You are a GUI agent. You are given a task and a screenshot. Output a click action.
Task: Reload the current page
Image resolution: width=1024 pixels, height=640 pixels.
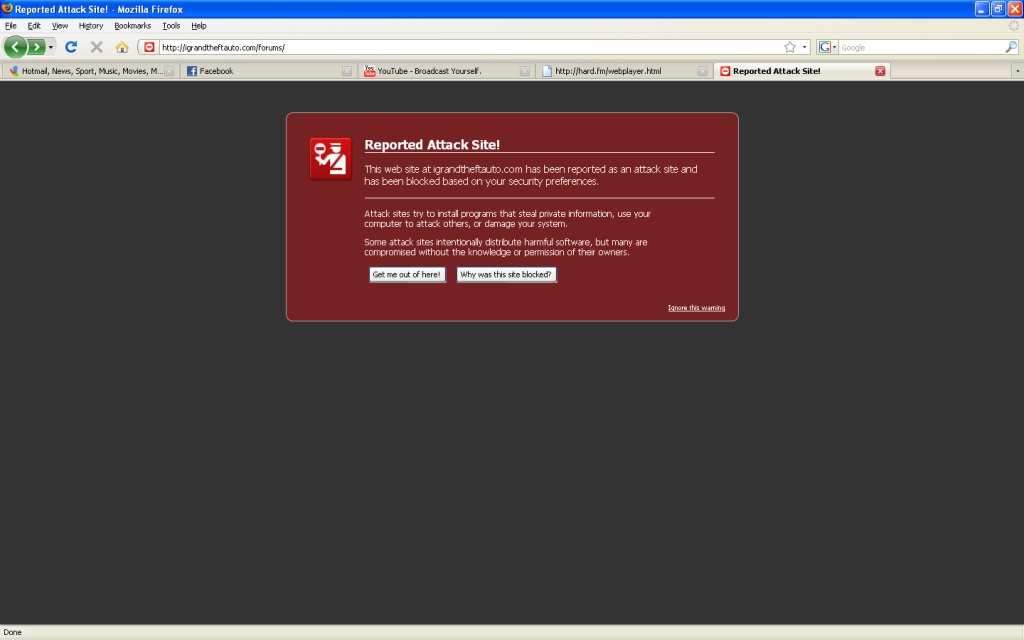[x=71, y=47]
